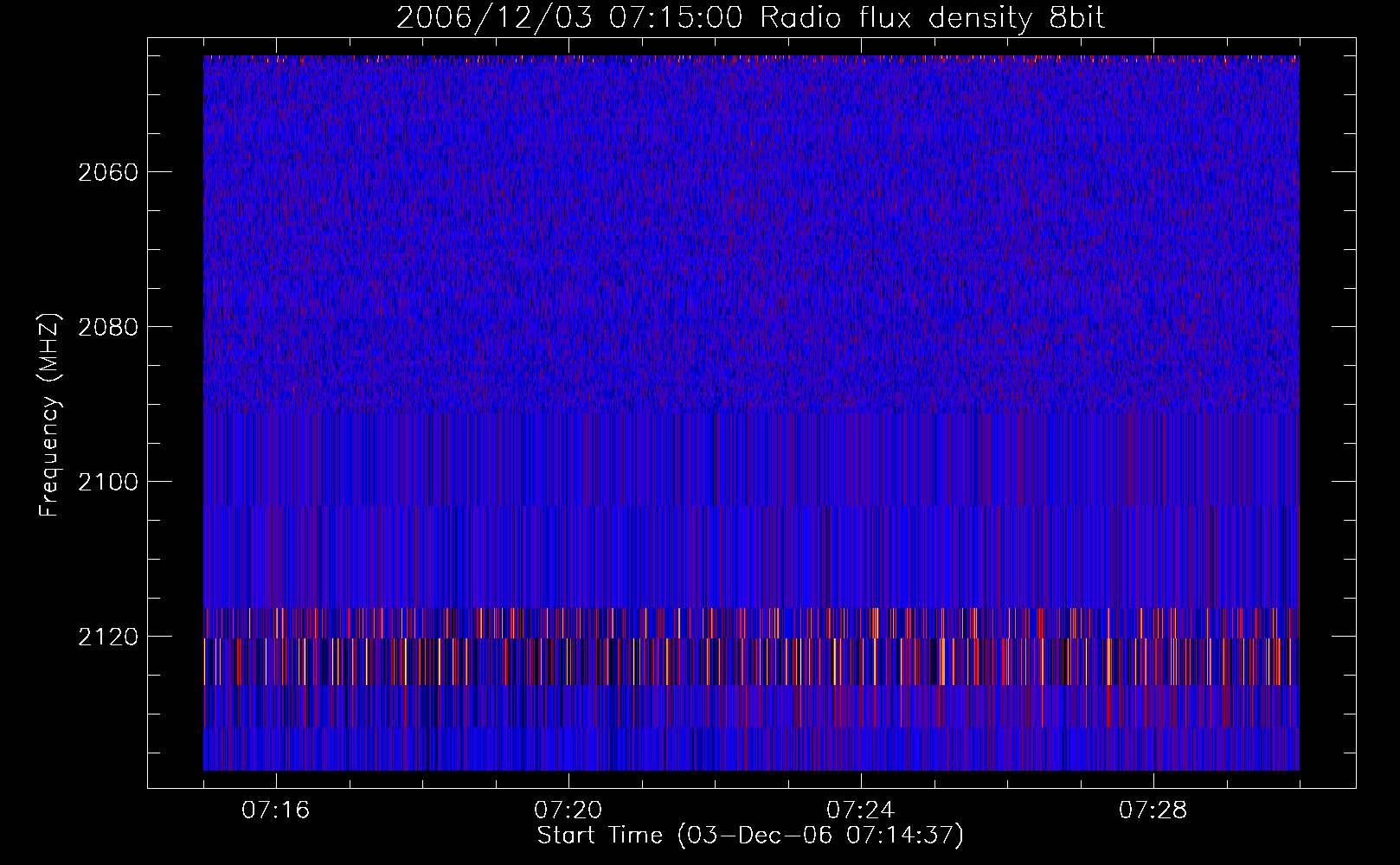The image size is (1400, 865).
Task: Click the plot title '2006/12/03 07:15:00 Radio flux density 8bit'
Action: (x=750, y=18)
